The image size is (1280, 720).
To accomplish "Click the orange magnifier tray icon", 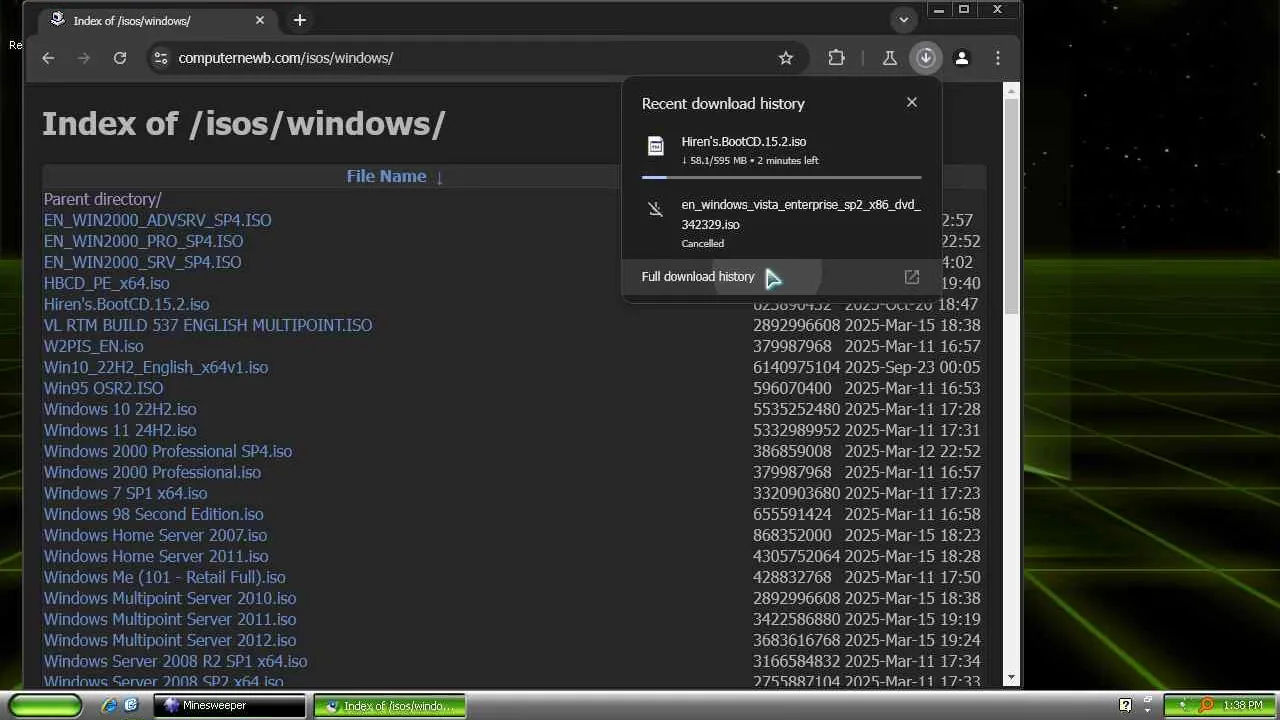I will pyautogui.click(x=1206, y=705).
